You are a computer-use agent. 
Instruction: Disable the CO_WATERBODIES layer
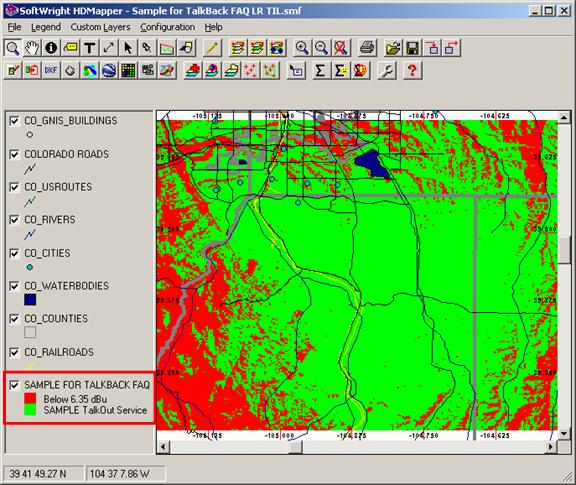tap(14, 286)
